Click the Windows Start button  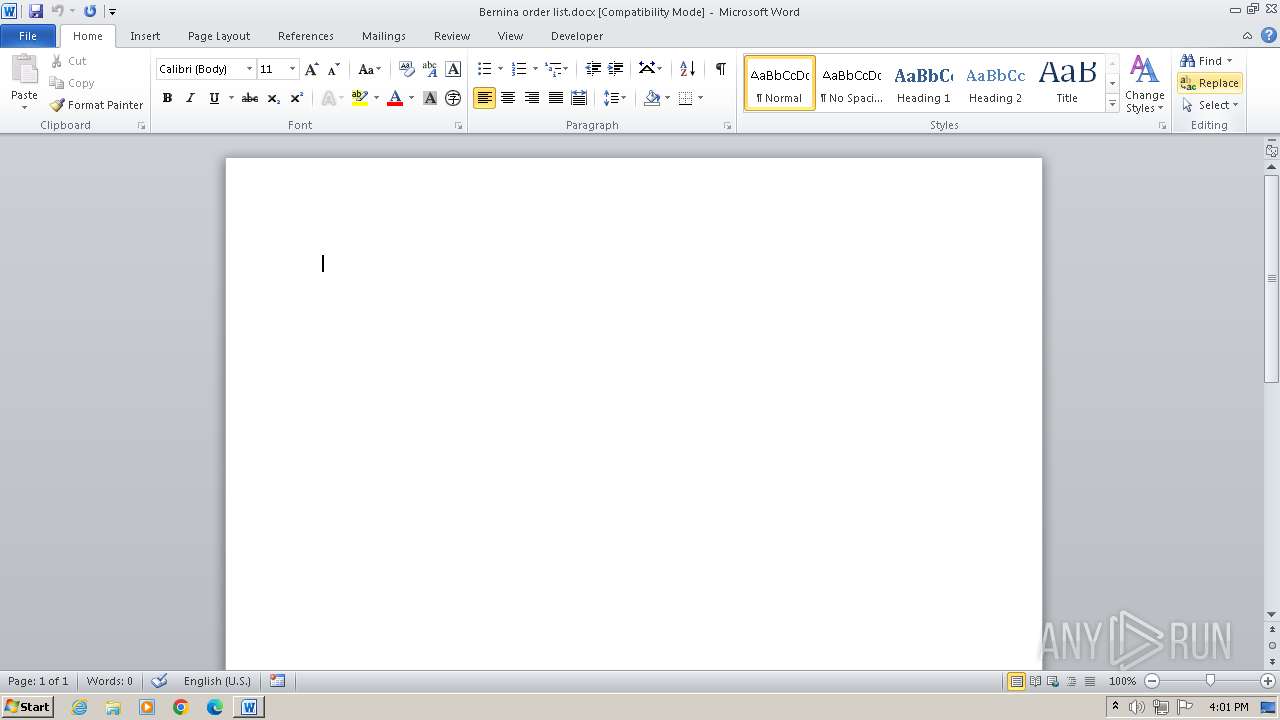[x=28, y=707]
